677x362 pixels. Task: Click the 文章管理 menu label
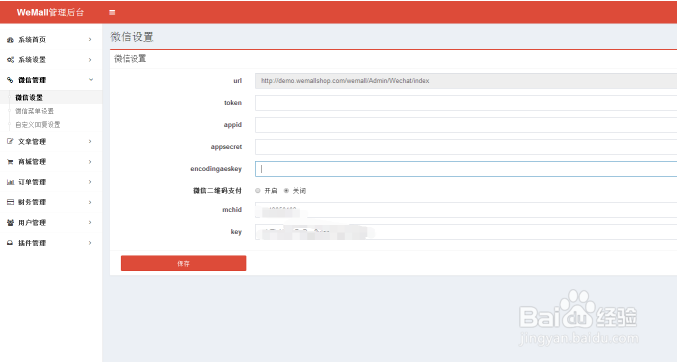pos(32,141)
